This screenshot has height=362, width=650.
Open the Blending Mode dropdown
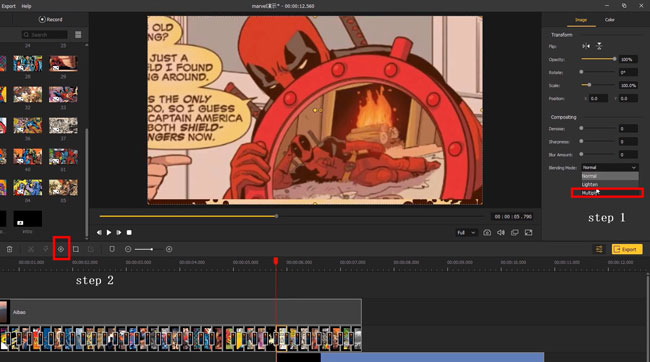coord(609,168)
